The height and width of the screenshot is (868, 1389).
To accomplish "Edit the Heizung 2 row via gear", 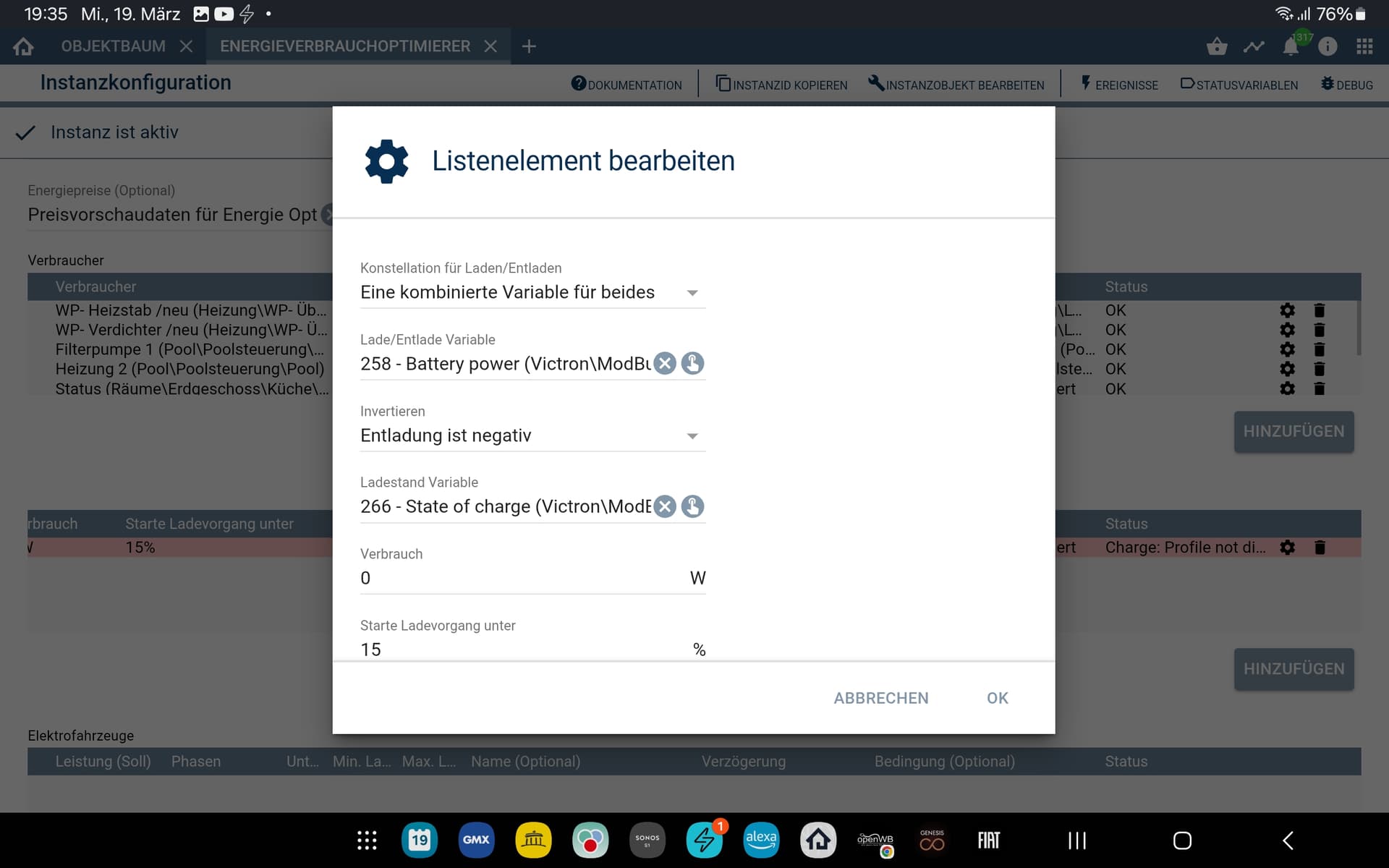I will 1287,369.
